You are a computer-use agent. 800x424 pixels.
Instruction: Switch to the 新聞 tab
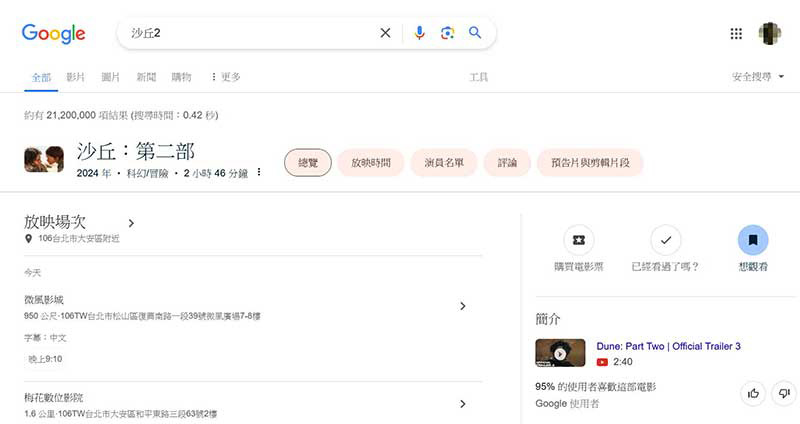coord(146,77)
